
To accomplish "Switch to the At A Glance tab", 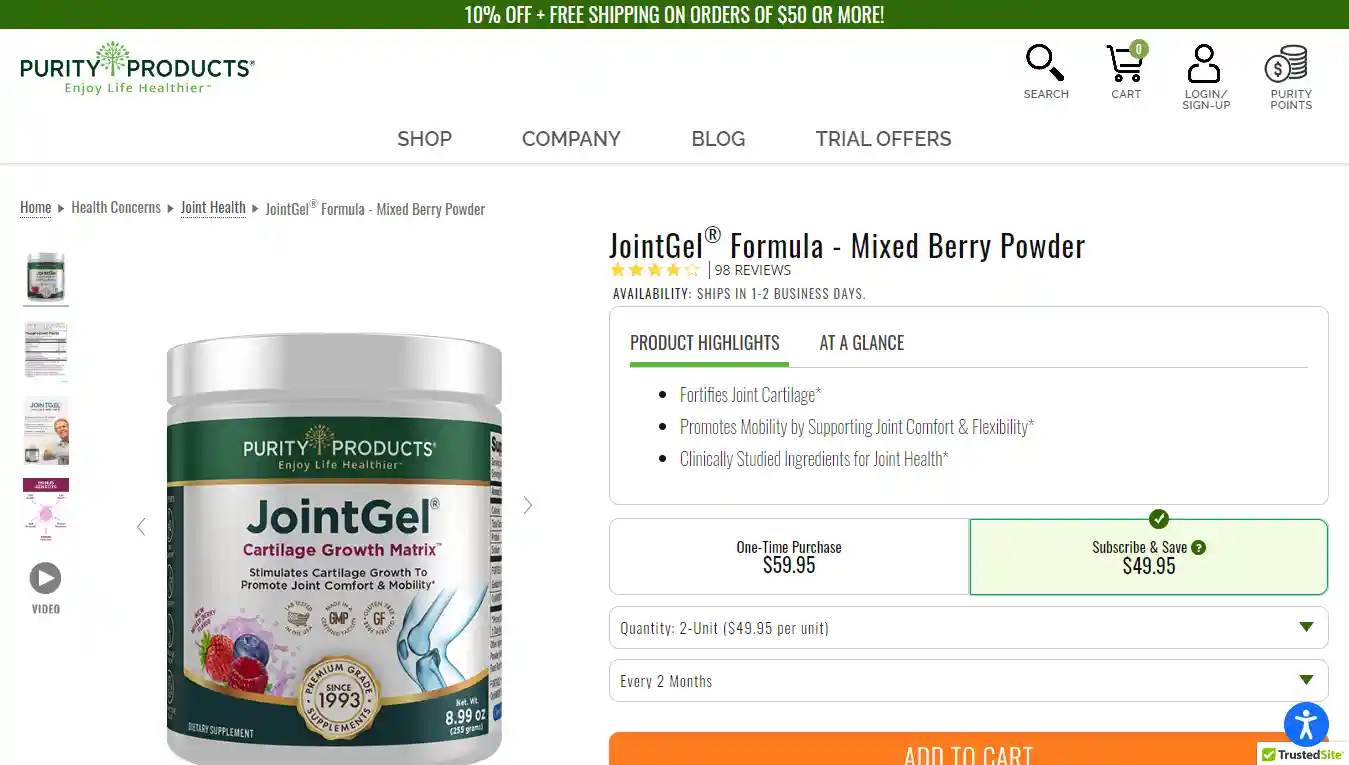I will point(861,343).
